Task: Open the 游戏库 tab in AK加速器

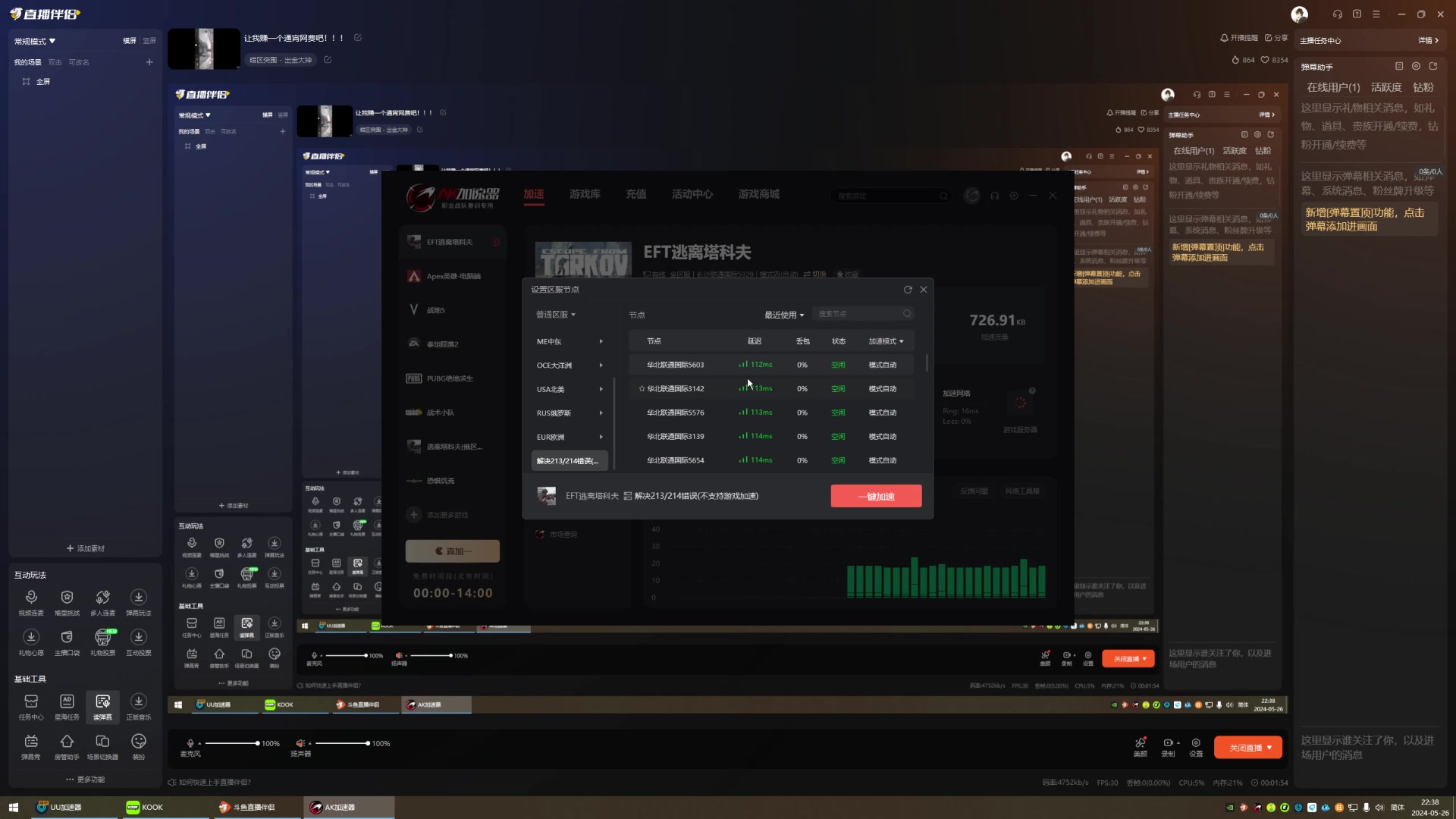Action: (585, 194)
